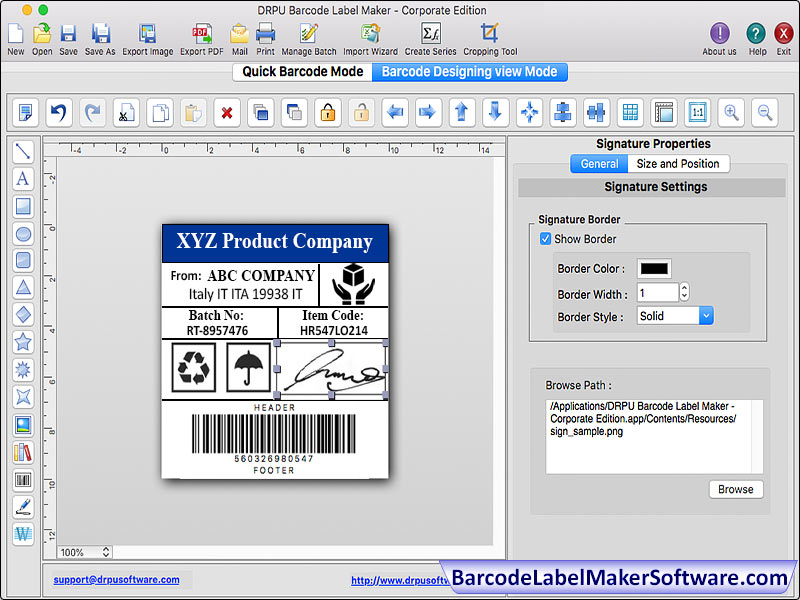800x600 pixels.
Task: Click the Zoom in magnifier
Action: (x=731, y=112)
